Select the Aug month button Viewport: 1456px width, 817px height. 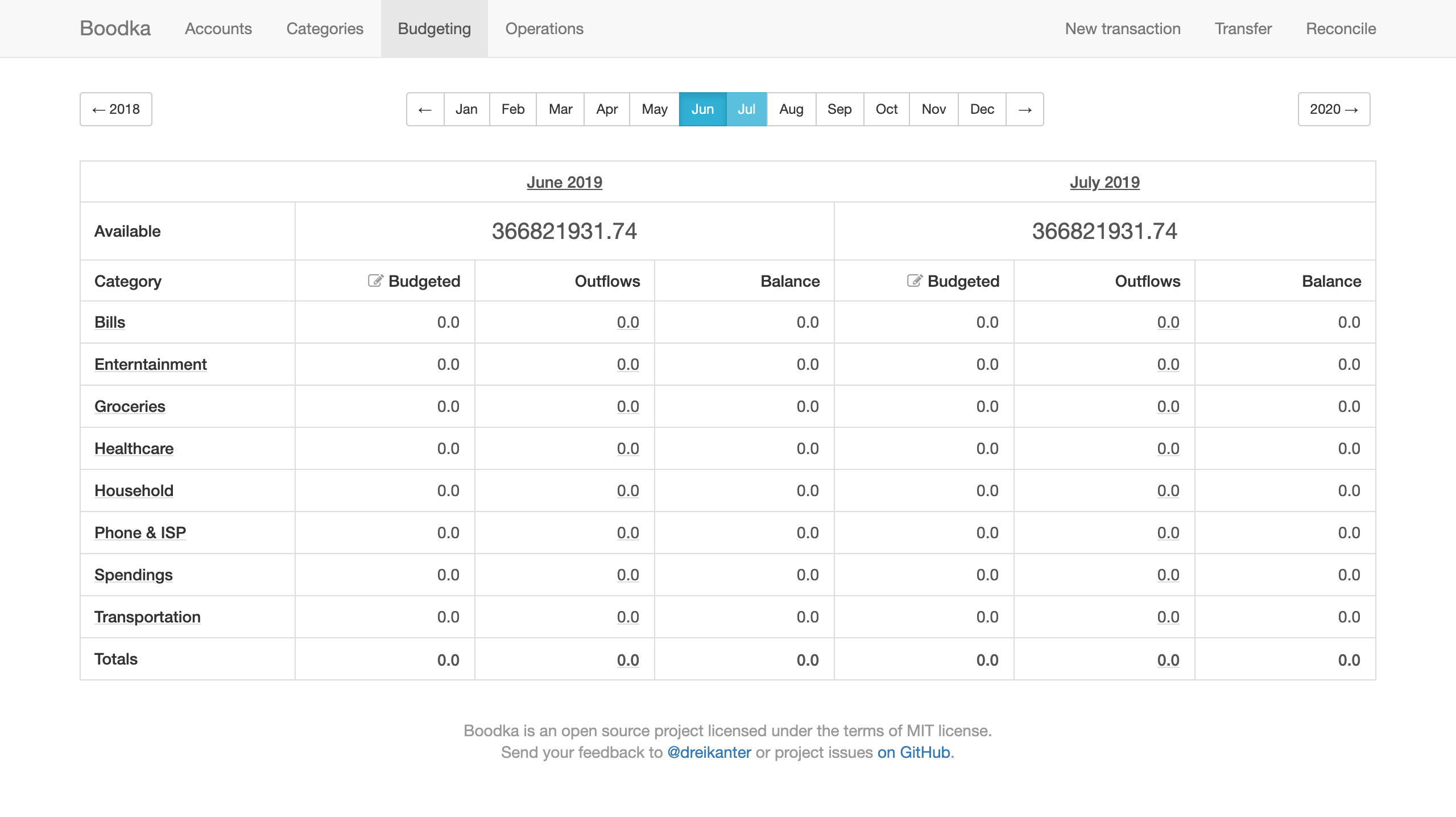click(x=791, y=109)
